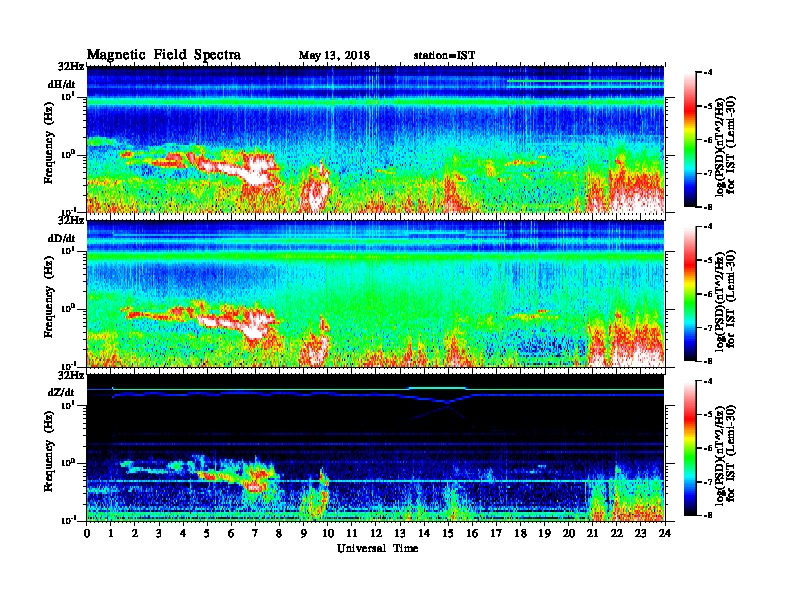Click the "May 13, 2018" date text
This screenshot has height=612, width=792.
pos(334,56)
